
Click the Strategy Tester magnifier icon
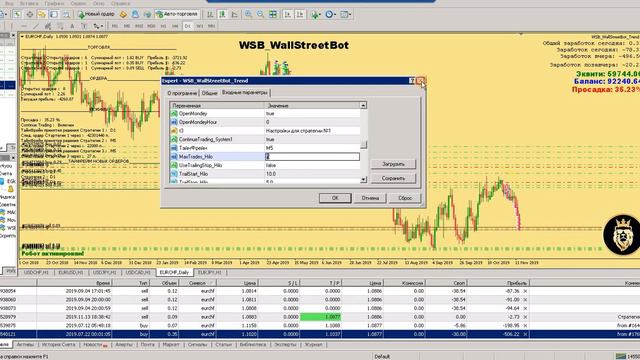(x=66, y=14)
